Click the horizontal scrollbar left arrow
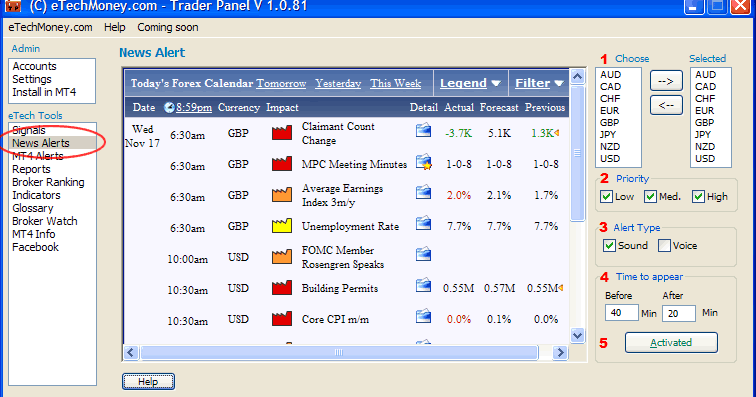 [x=131, y=353]
